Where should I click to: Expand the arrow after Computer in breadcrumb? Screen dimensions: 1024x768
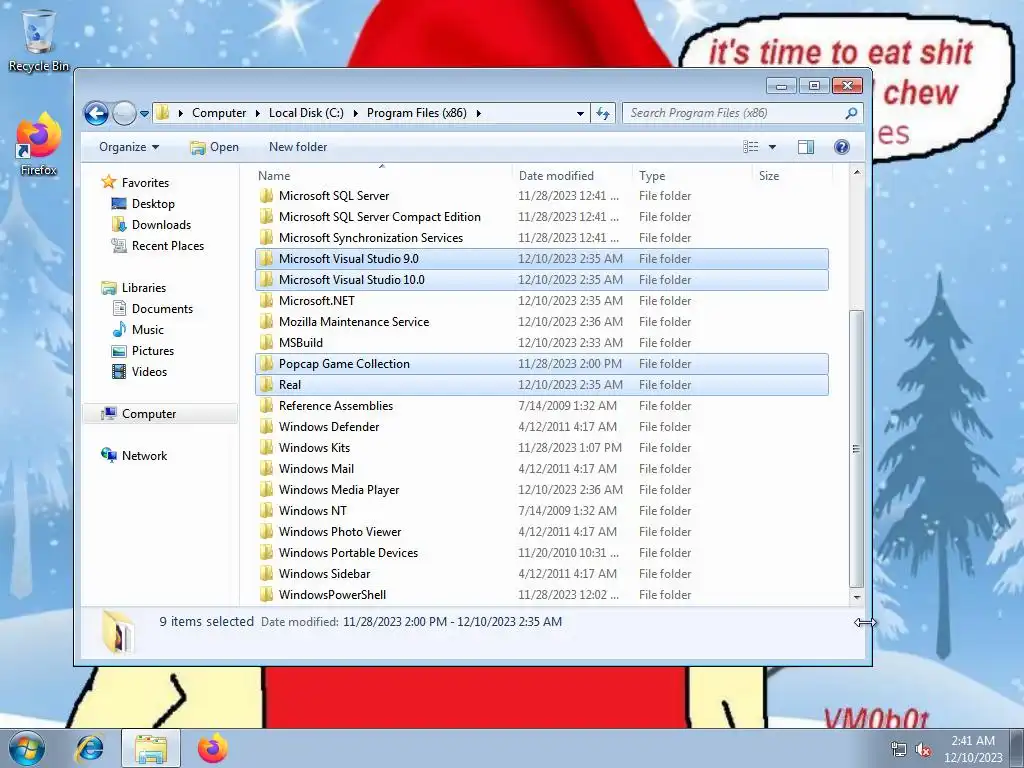[258, 114]
